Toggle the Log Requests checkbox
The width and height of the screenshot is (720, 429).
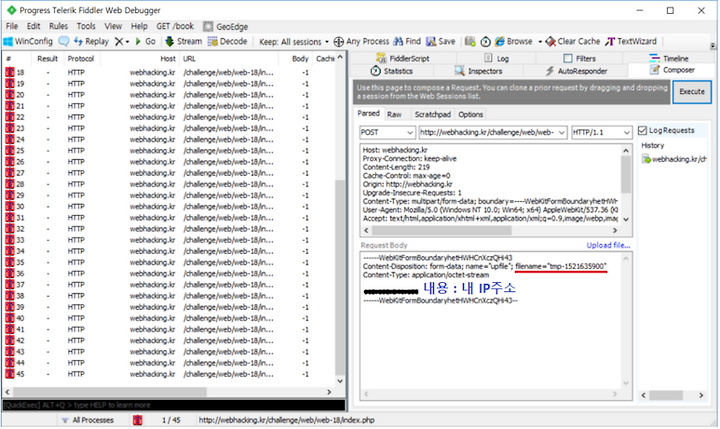[642, 130]
